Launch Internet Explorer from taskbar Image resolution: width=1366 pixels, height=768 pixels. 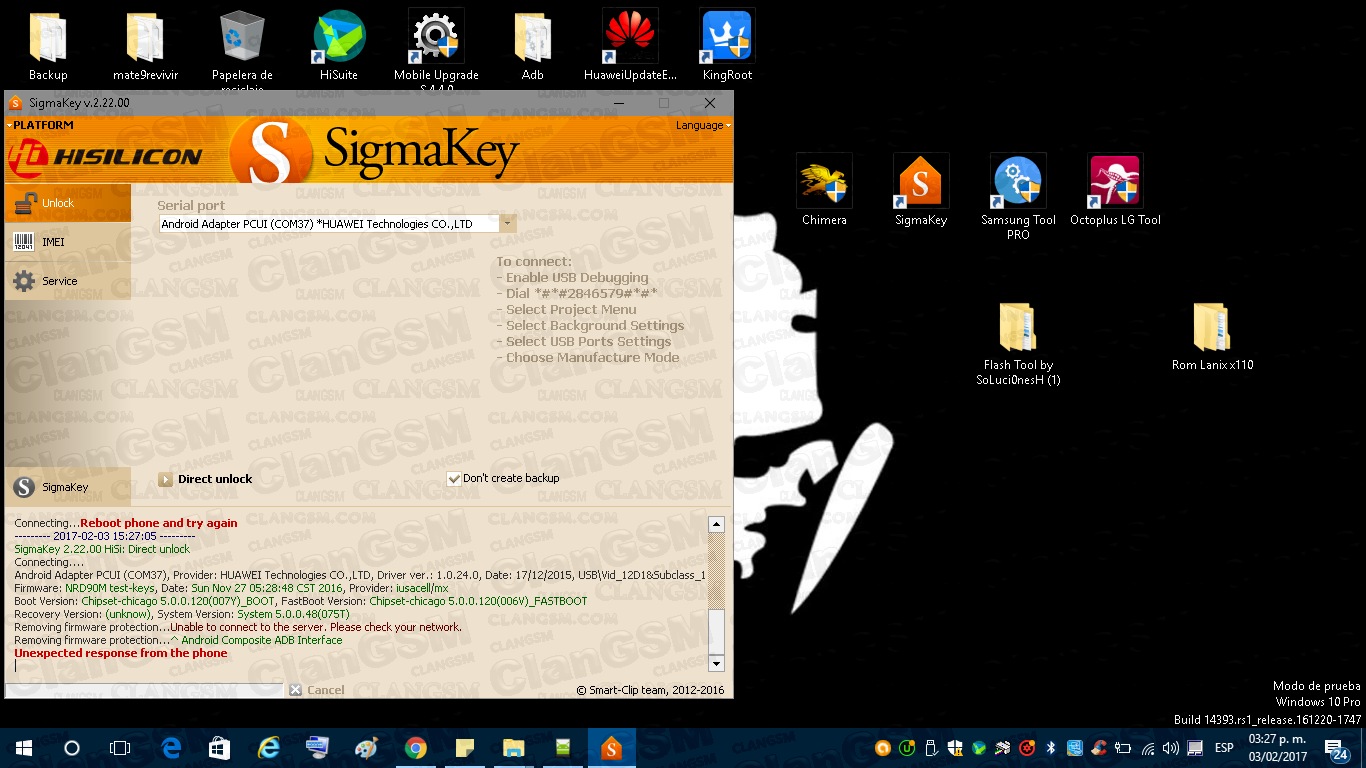(x=269, y=748)
